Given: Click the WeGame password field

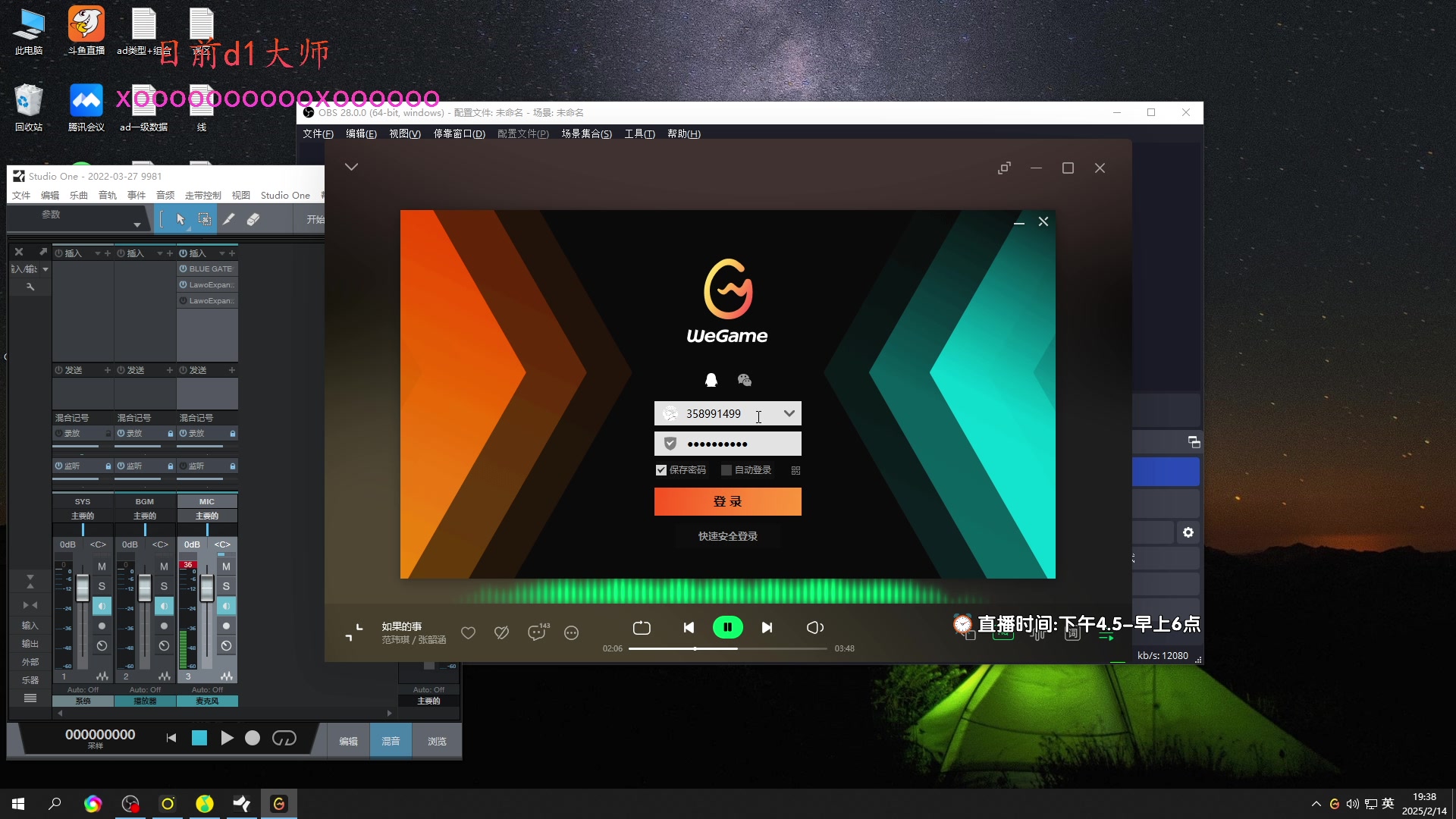Looking at the screenshot, I should click(727, 444).
